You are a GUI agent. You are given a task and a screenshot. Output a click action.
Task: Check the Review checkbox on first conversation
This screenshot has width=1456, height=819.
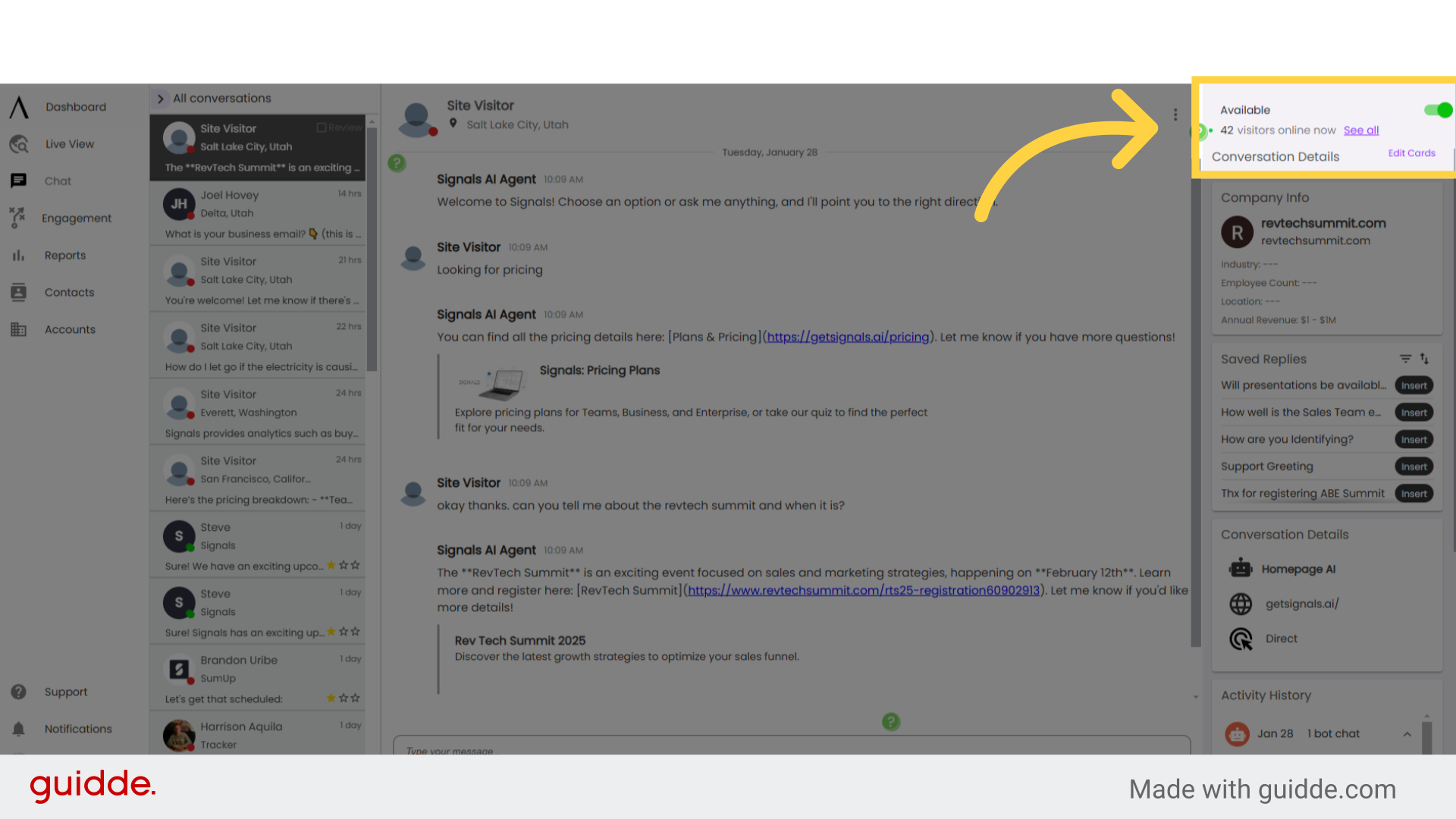pos(322,127)
